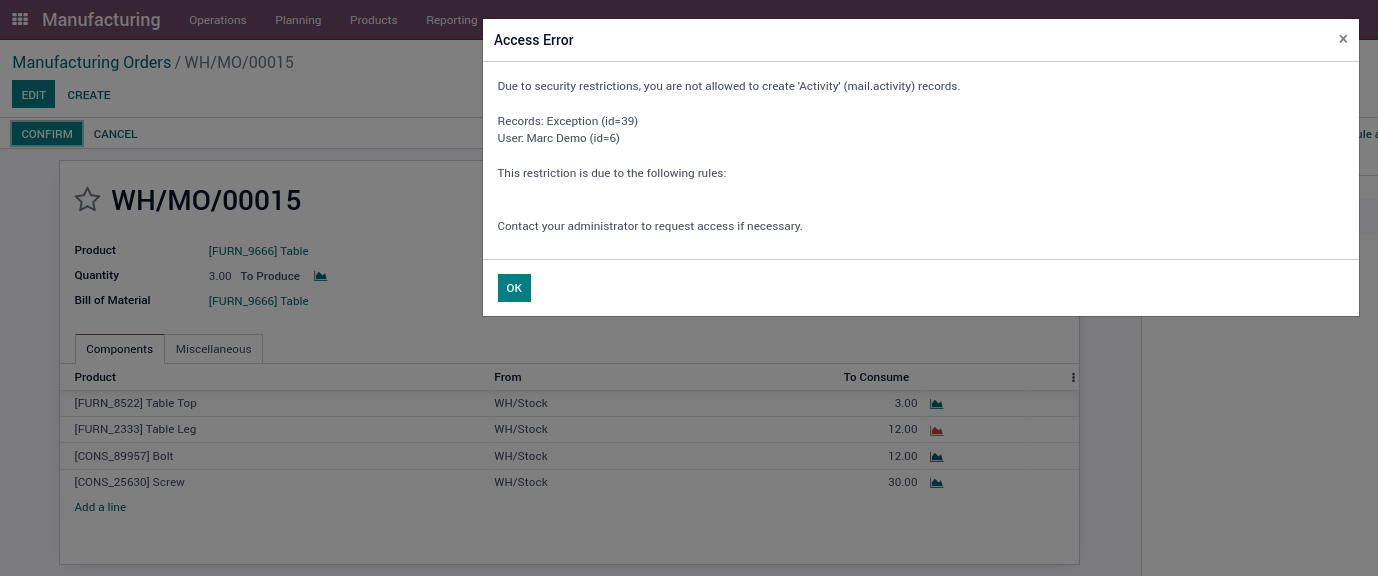Screen dimensions: 1378x576
Task: Select the [FURN_2333] Table Leg row
Action: [x=569, y=430]
